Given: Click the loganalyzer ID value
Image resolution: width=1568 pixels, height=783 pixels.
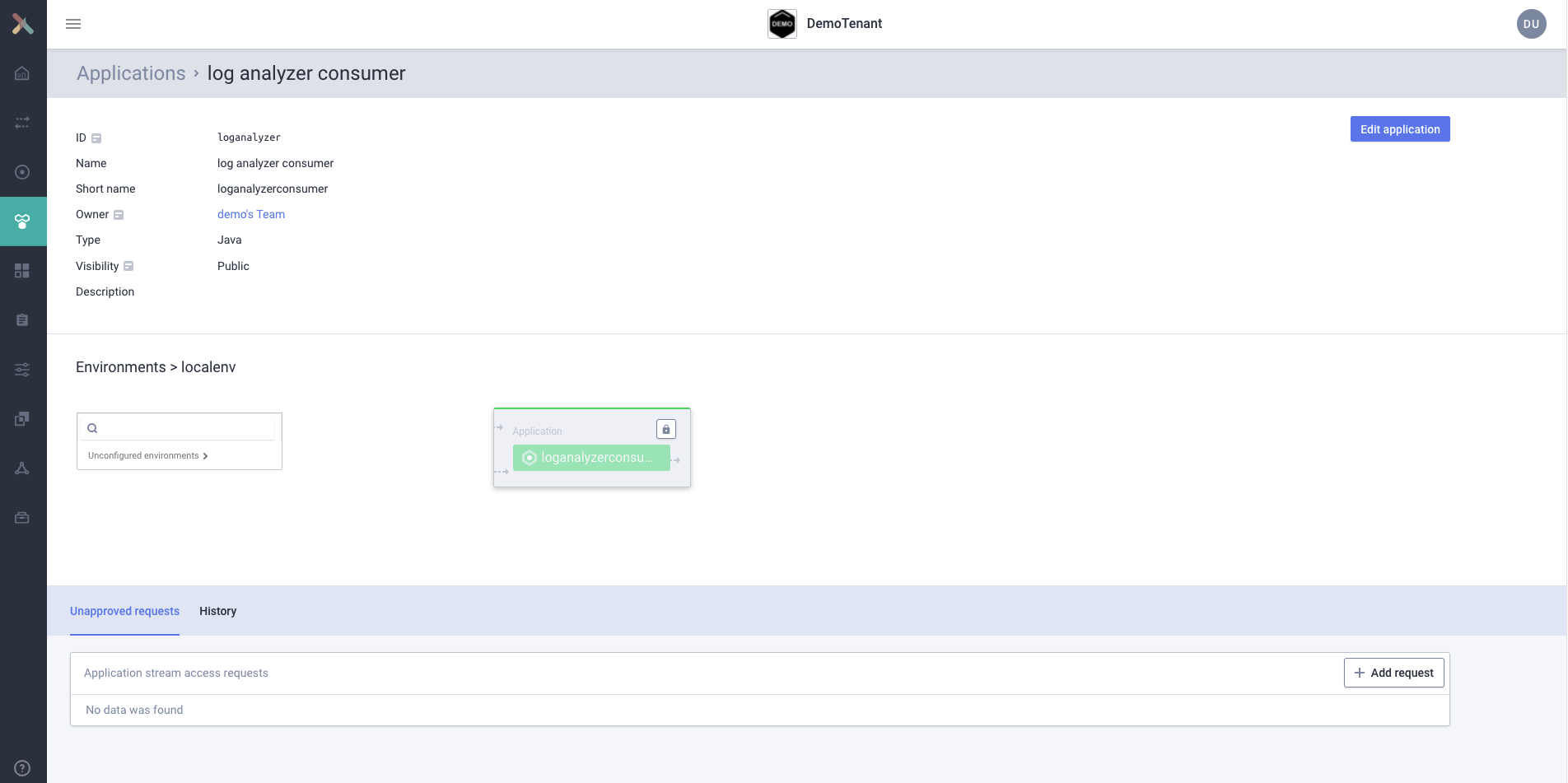Looking at the screenshot, I should click(x=249, y=137).
